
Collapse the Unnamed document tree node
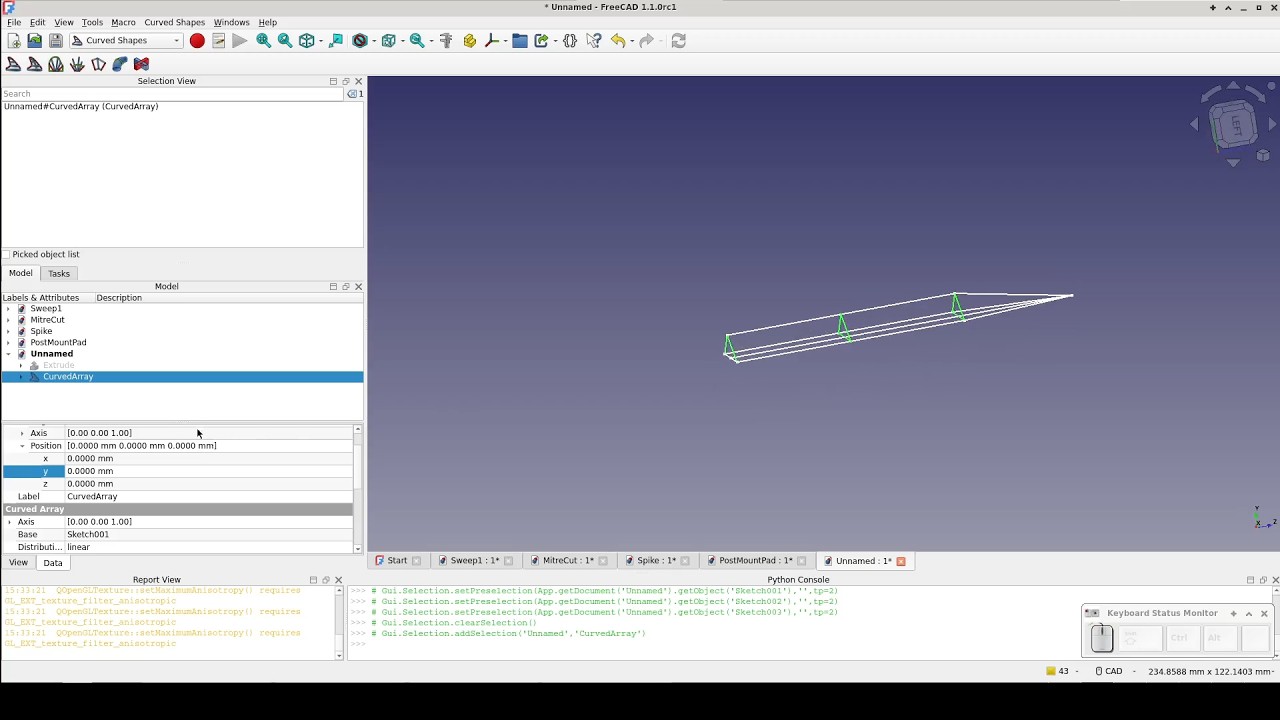pyautogui.click(x=9, y=354)
